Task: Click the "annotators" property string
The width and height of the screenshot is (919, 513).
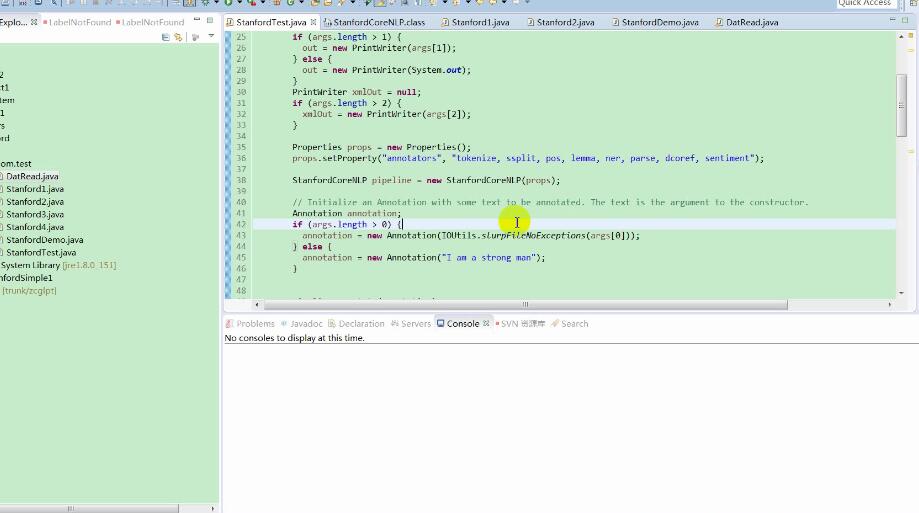Action: pyautogui.click(x=412, y=158)
